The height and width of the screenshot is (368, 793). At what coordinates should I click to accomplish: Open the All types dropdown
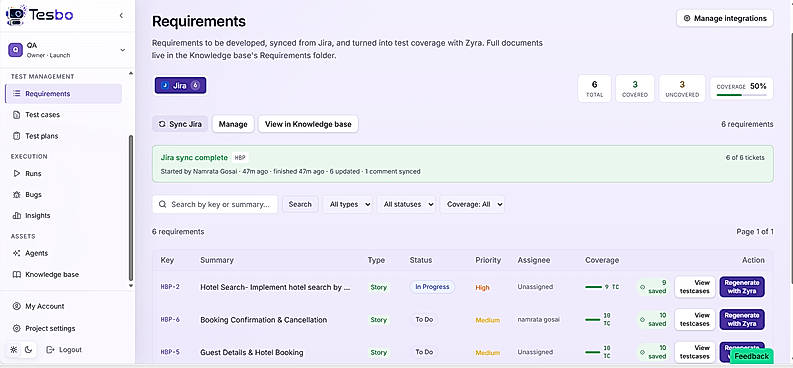pos(347,204)
